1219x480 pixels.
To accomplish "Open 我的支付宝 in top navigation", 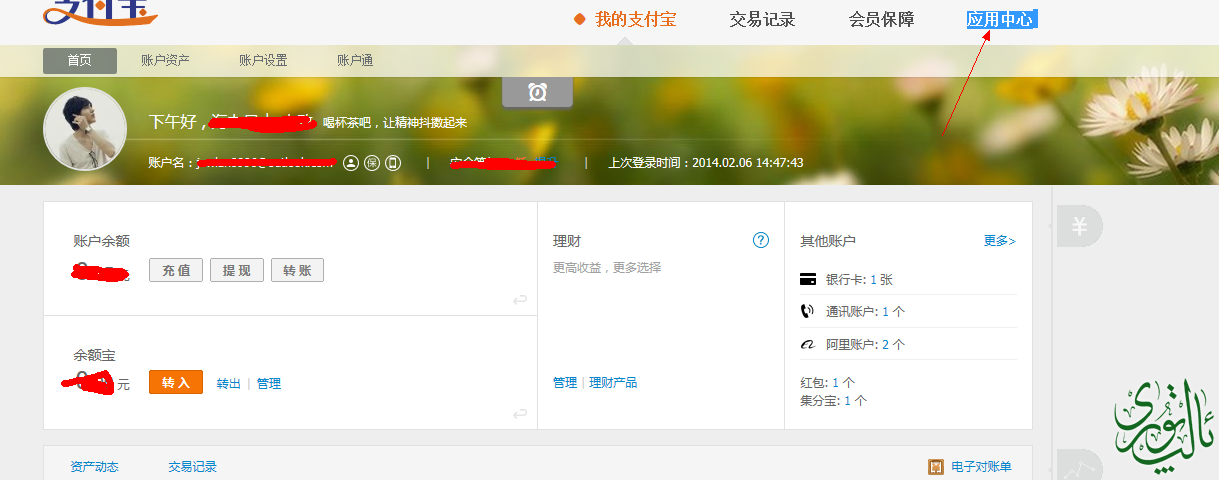I will tap(635, 19).
